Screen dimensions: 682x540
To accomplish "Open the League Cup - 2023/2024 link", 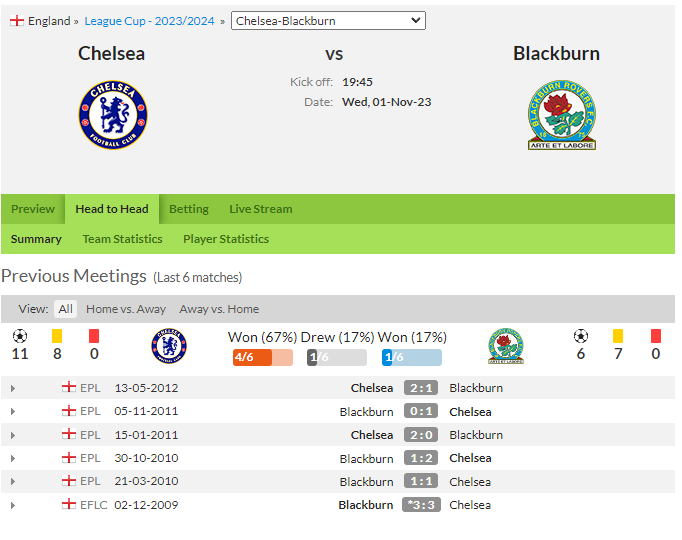I will point(149,21).
